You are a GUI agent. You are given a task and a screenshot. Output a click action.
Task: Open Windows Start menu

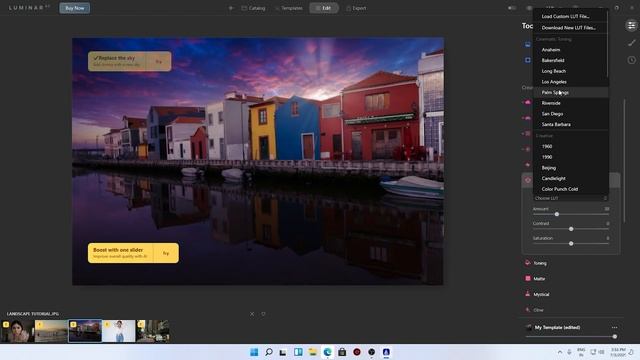click(x=254, y=352)
